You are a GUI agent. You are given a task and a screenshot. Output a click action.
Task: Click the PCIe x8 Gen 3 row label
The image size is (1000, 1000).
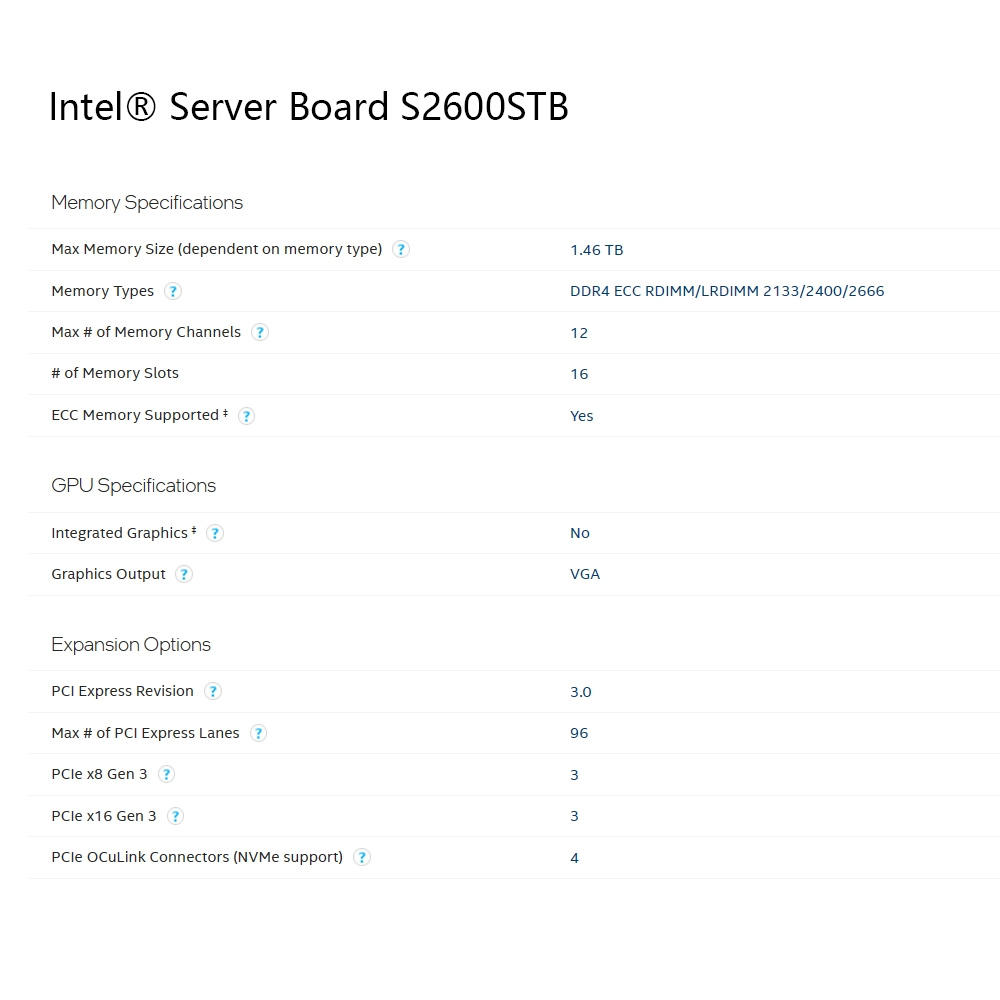click(x=99, y=774)
